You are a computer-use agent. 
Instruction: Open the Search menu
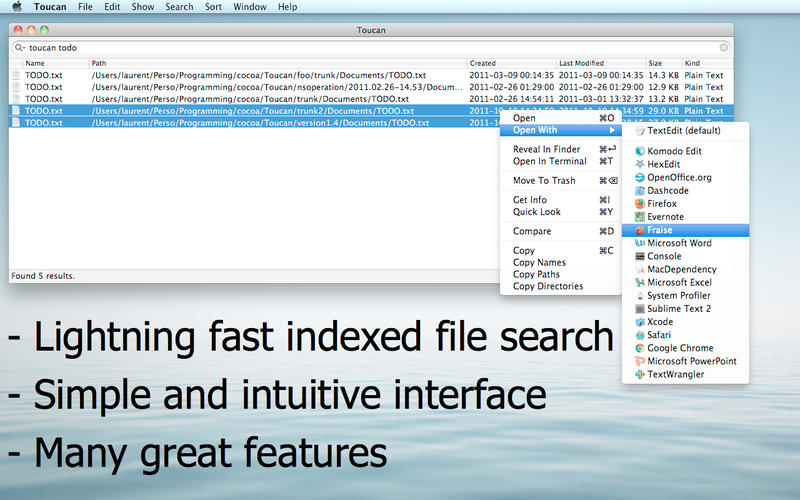[x=179, y=7]
